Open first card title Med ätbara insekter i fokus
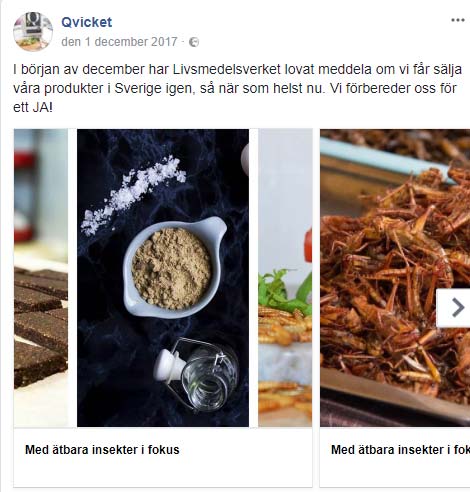 pos(102,450)
